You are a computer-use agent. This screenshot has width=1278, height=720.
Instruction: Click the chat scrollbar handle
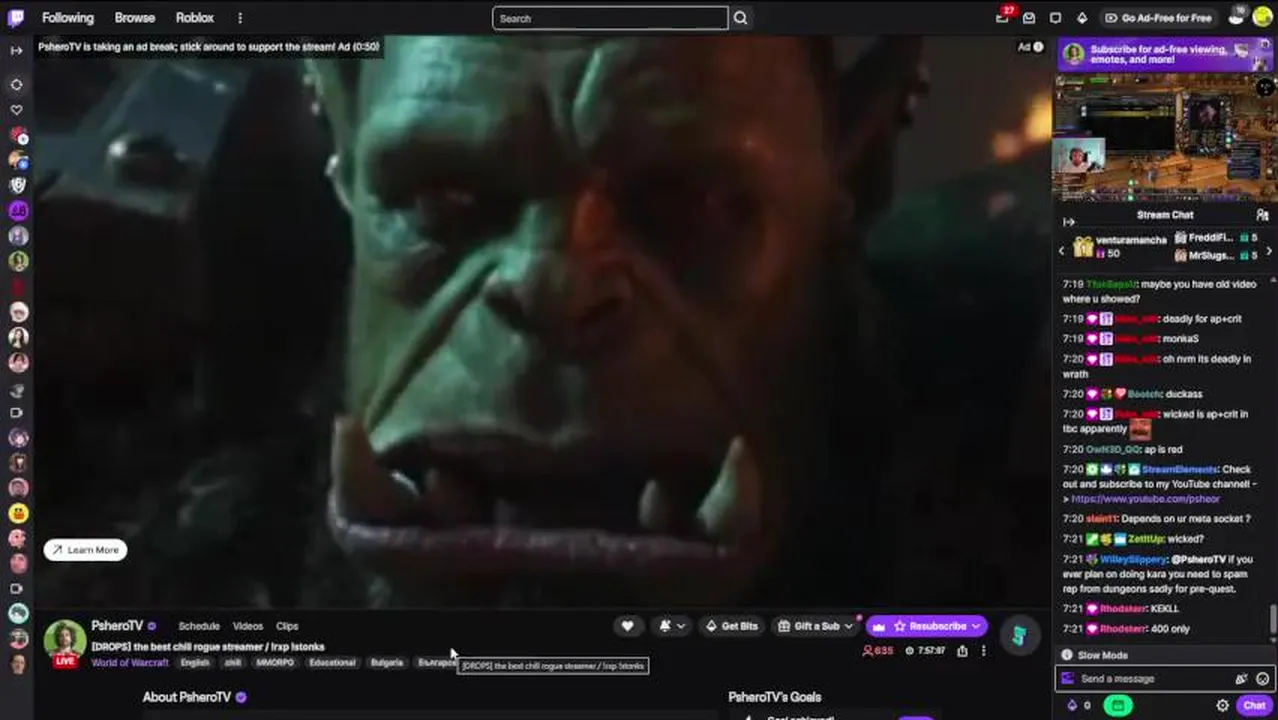1273,618
